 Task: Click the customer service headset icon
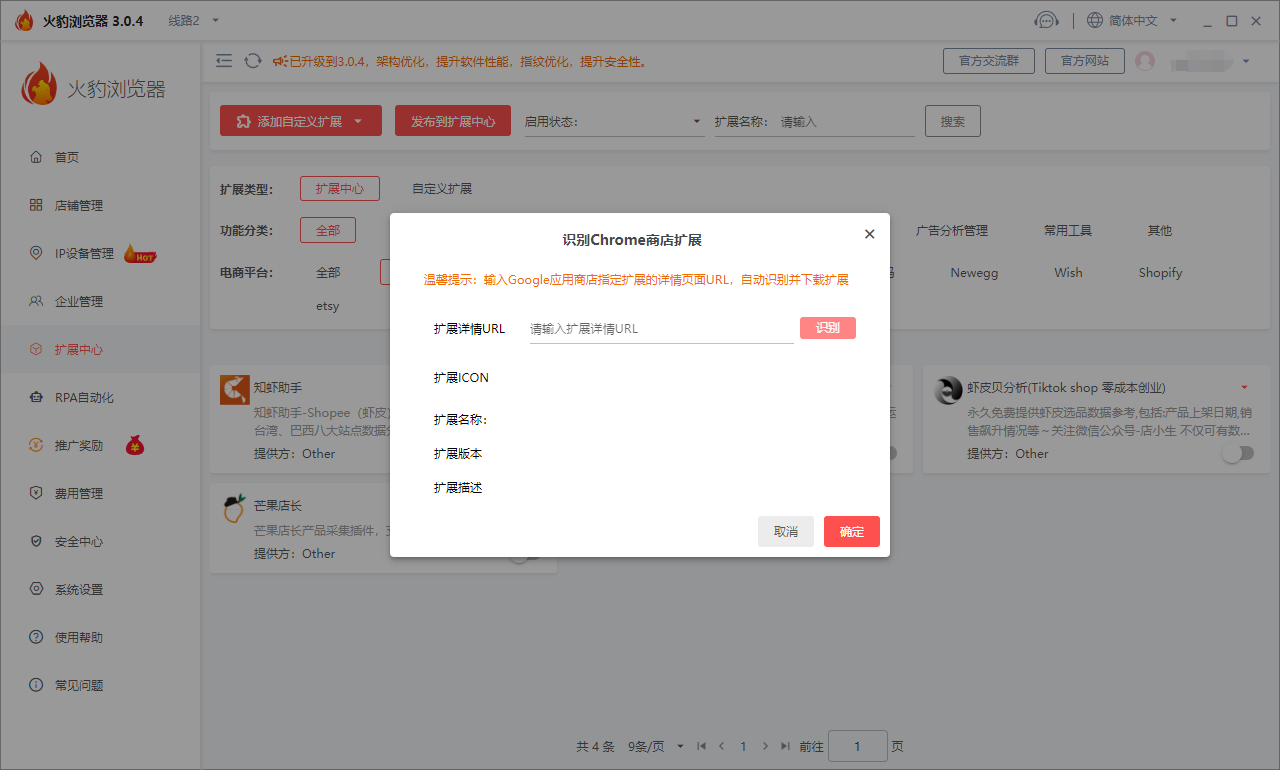point(1046,21)
